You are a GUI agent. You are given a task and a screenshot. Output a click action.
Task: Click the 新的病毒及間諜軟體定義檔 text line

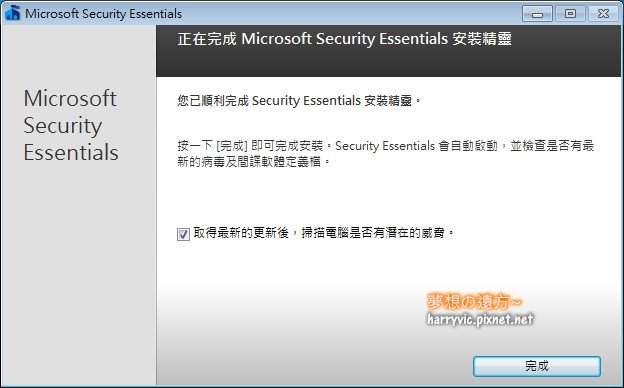pyautogui.click(x=254, y=162)
